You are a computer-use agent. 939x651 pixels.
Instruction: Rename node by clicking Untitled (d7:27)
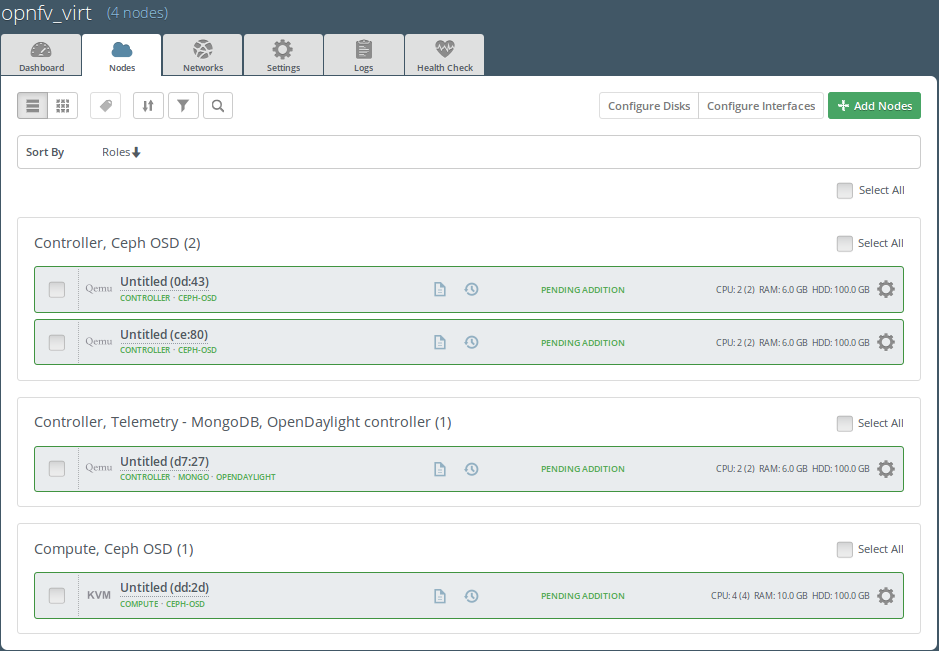tap(164, 462)
